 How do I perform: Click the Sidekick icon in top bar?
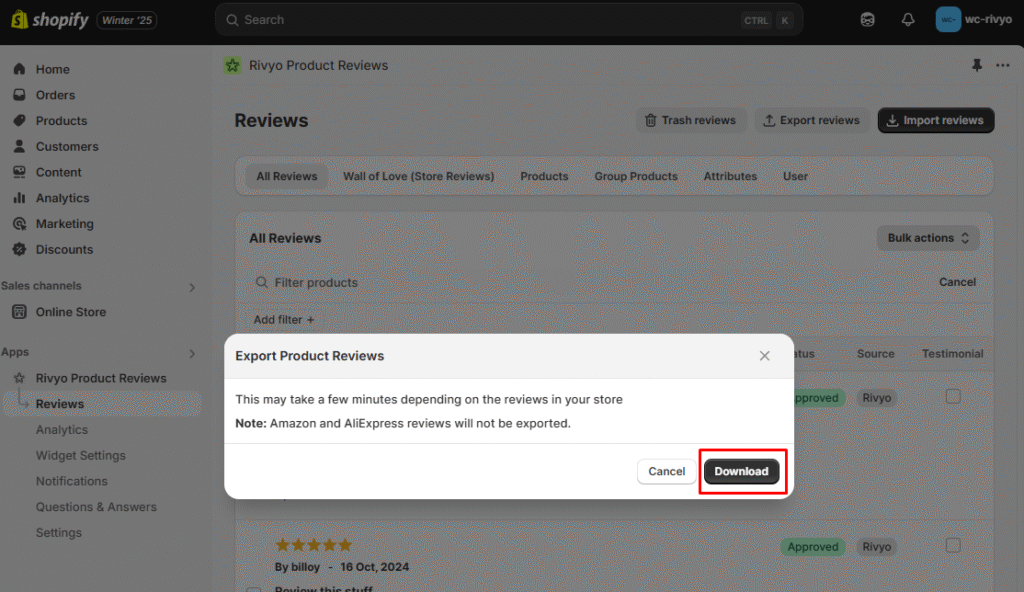(868, 20)
